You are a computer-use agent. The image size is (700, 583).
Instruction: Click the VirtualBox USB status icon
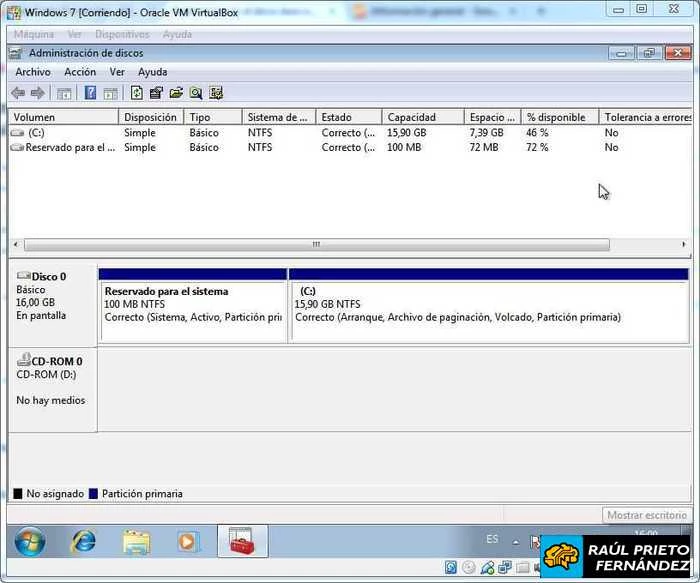(x=487, y=567)
